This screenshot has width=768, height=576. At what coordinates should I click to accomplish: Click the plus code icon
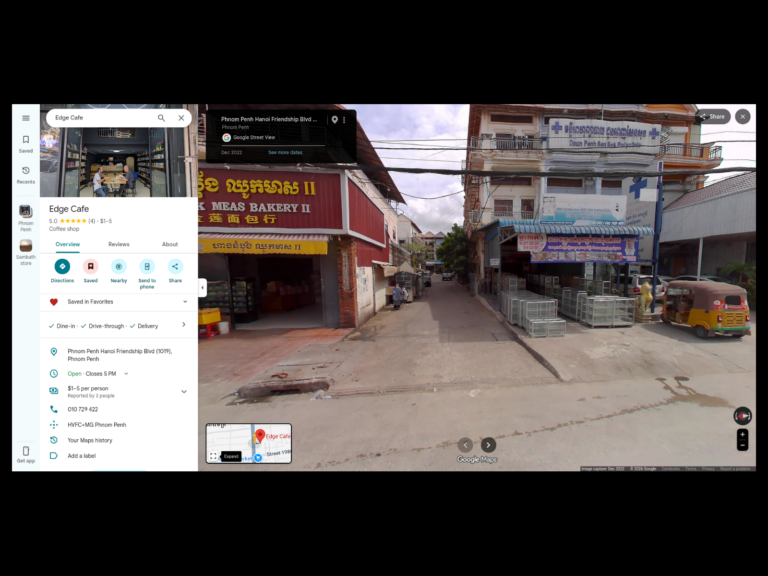coord(54,425)
